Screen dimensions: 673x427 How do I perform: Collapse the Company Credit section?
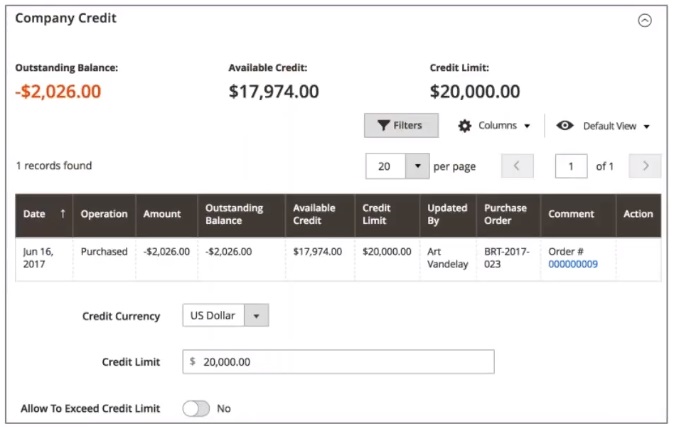point(644,20)
